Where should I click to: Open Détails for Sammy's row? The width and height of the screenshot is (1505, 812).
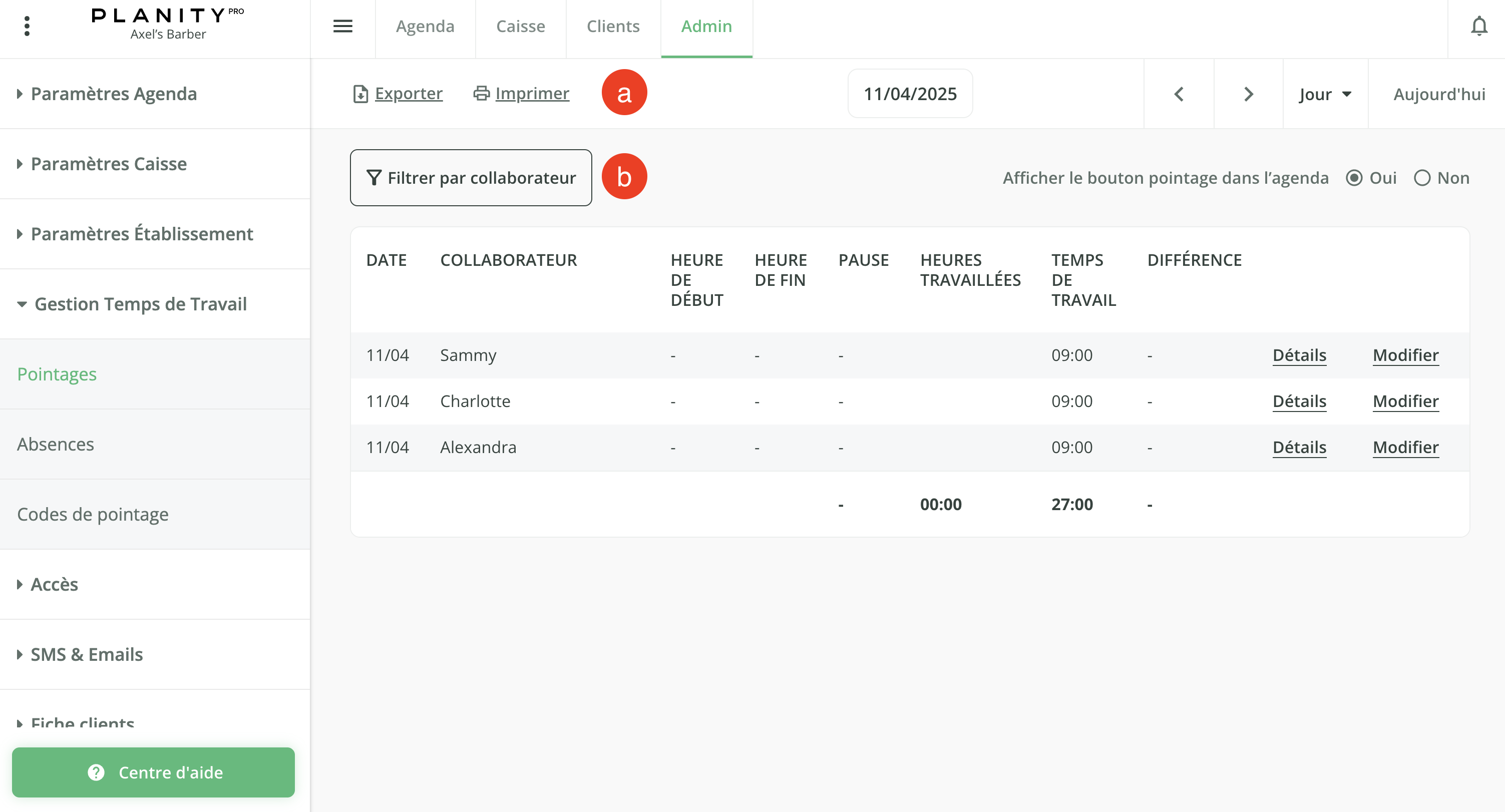tap(1299, 355)
